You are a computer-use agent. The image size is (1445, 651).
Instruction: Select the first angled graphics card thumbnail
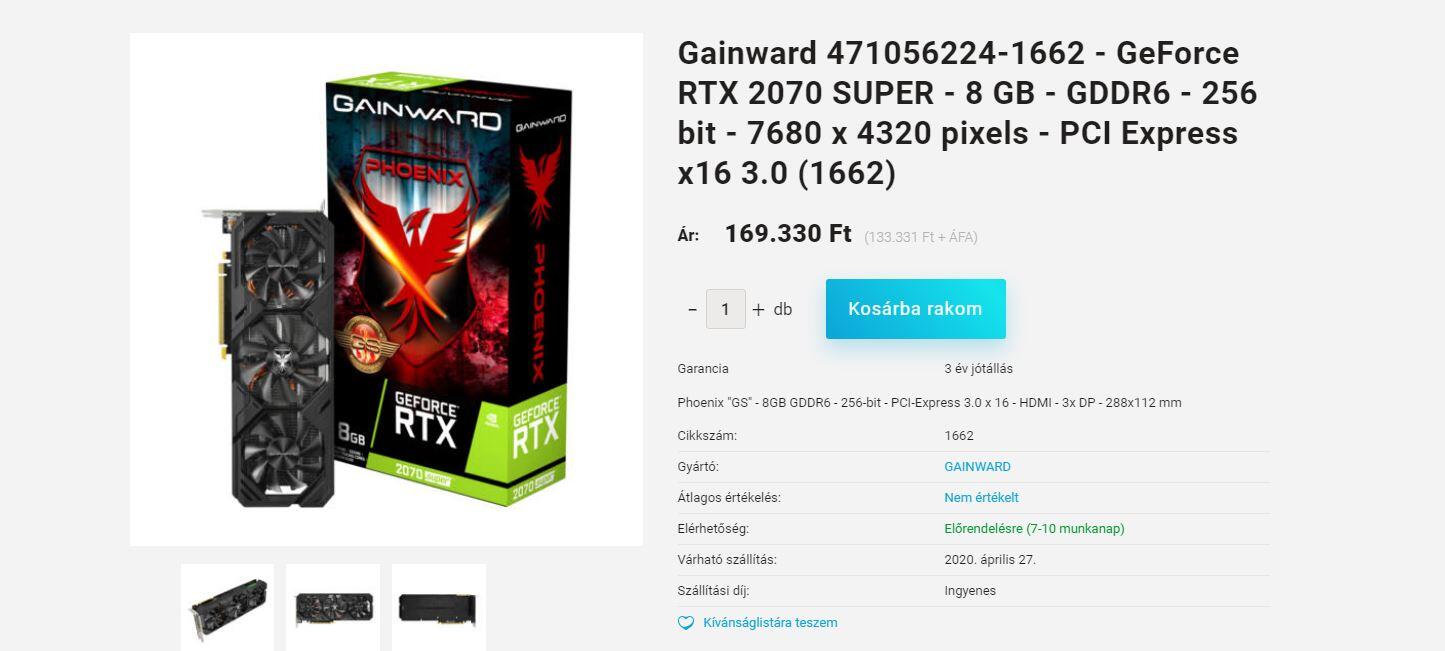(x=227, y=607)
